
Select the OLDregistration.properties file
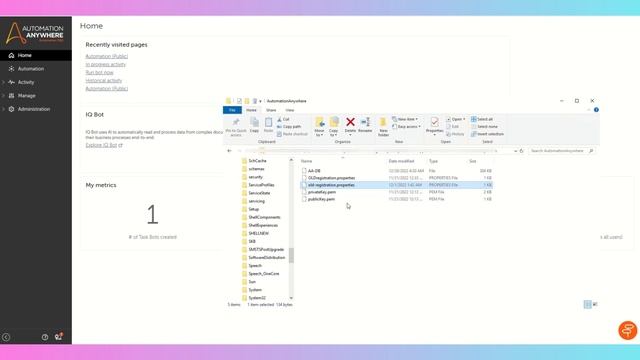pos(331,178)
